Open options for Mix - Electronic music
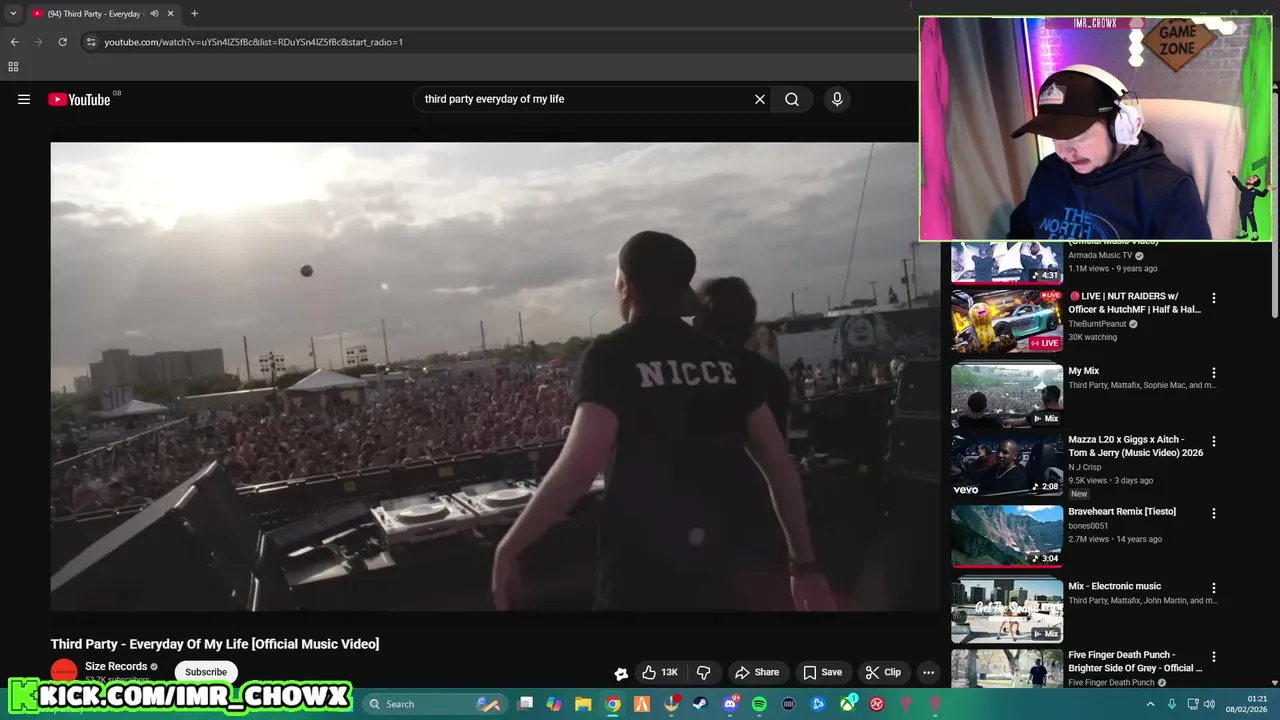This screenshot has height=720, width=1280. [1214, 588]
